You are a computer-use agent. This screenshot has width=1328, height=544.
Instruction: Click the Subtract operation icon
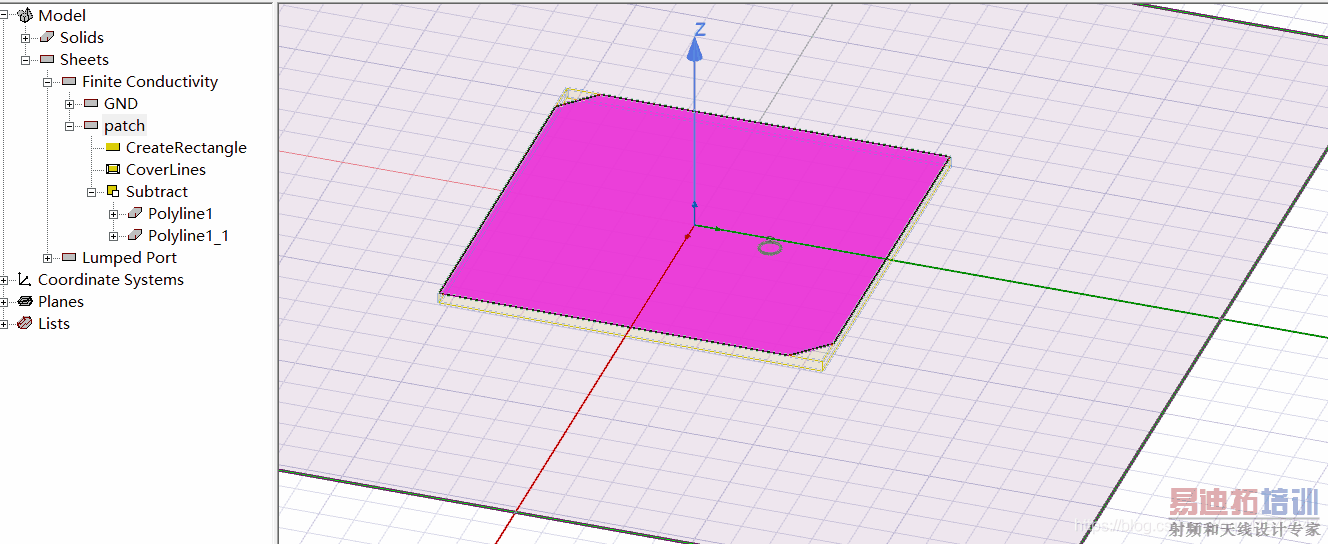click(x=113, y=191)
